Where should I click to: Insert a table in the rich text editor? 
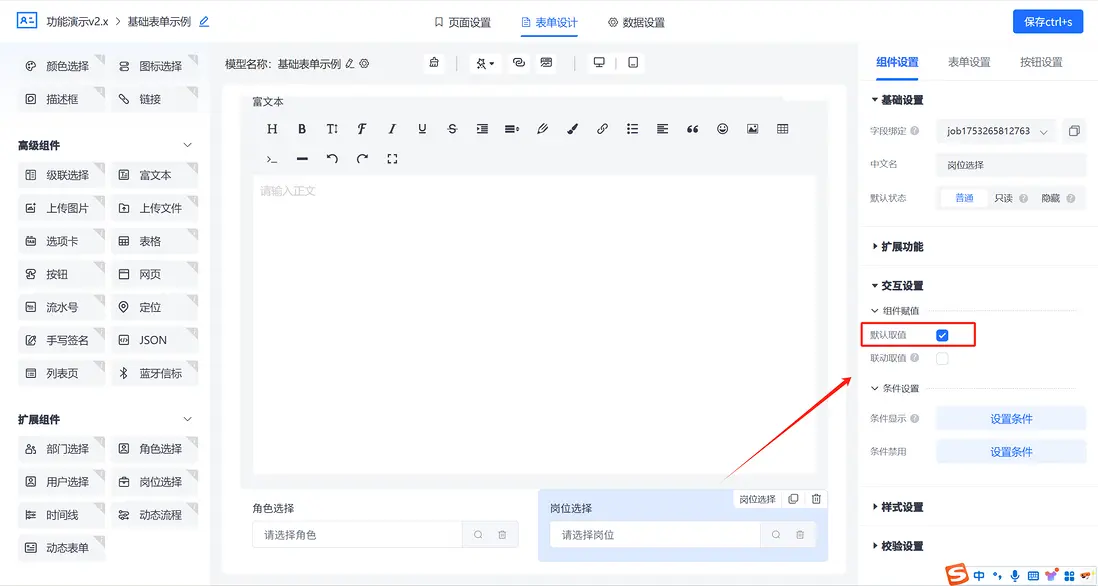point(783,128)
